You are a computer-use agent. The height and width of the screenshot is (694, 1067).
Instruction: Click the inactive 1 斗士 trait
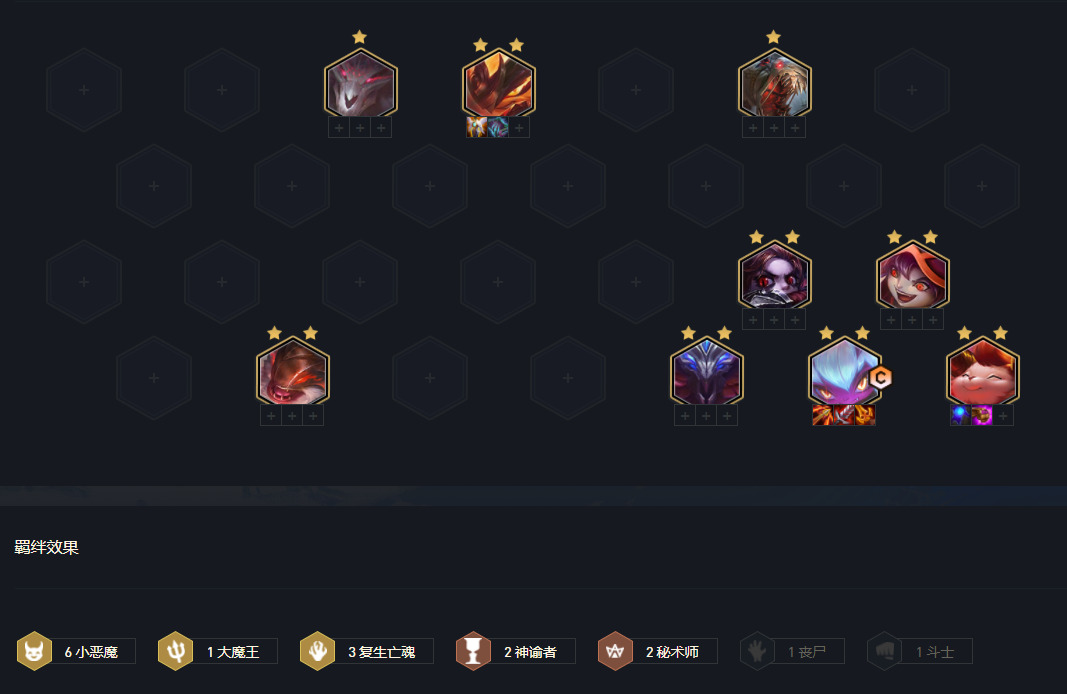[x=920, y=651]
